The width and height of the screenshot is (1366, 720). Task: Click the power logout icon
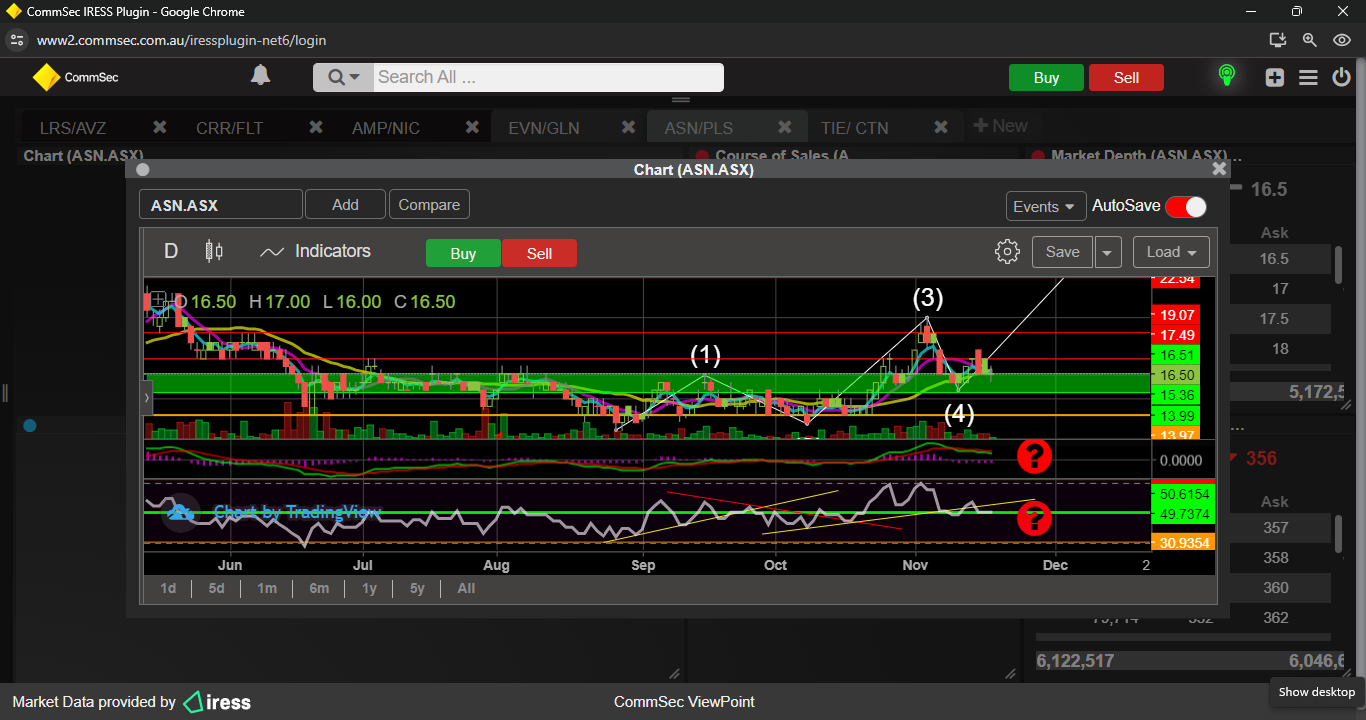click(x=1341, y=77)
